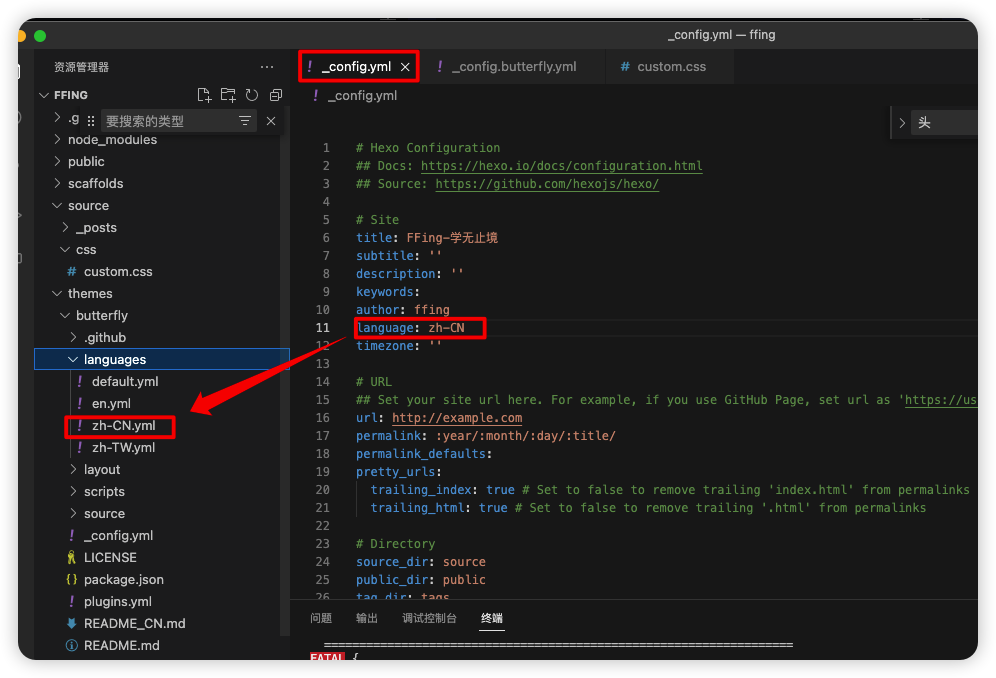
Task: Collapse the languages folder
Action: [x=73, y=359]
